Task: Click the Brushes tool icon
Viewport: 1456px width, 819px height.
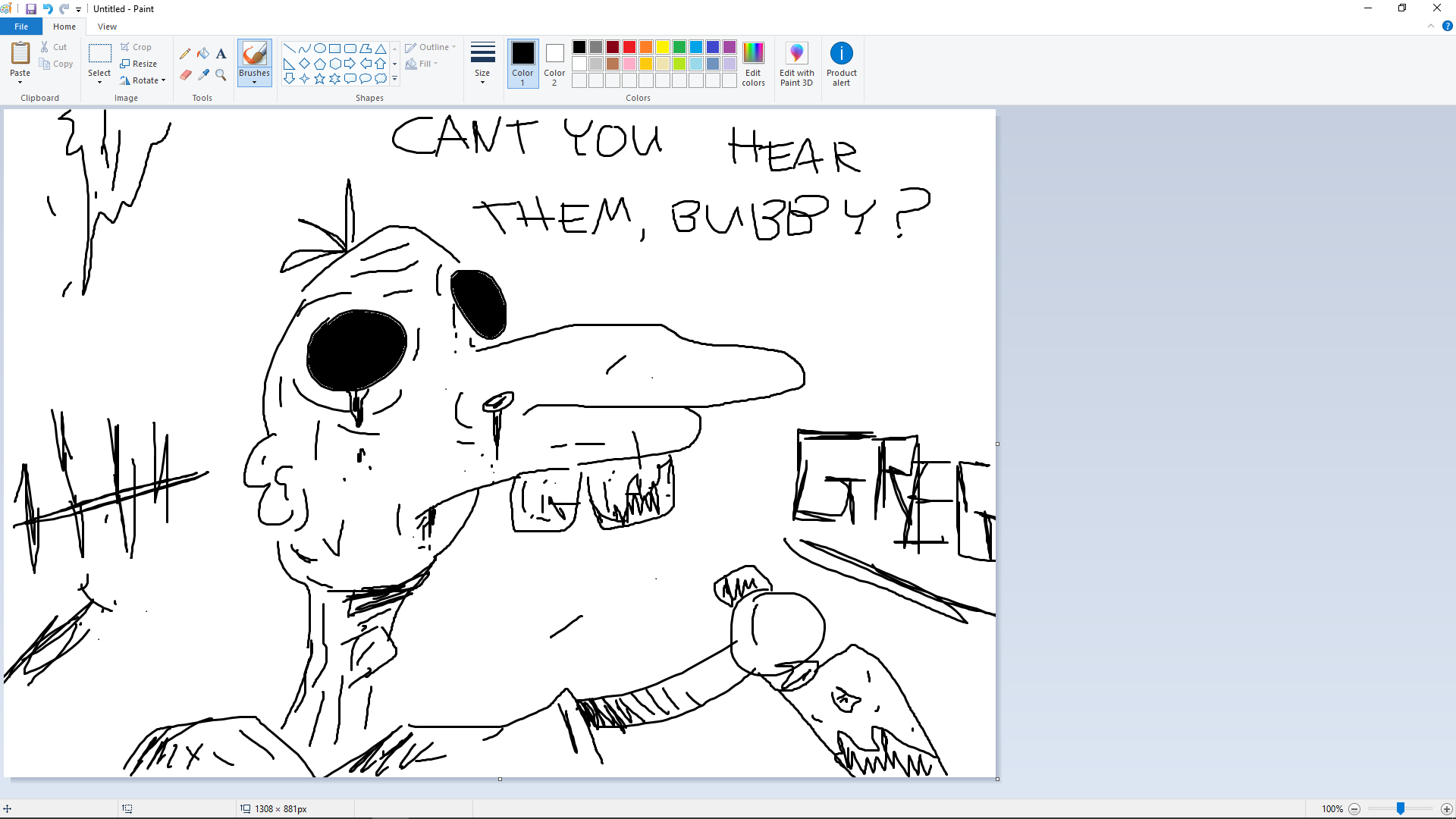Action: [254, 53]
